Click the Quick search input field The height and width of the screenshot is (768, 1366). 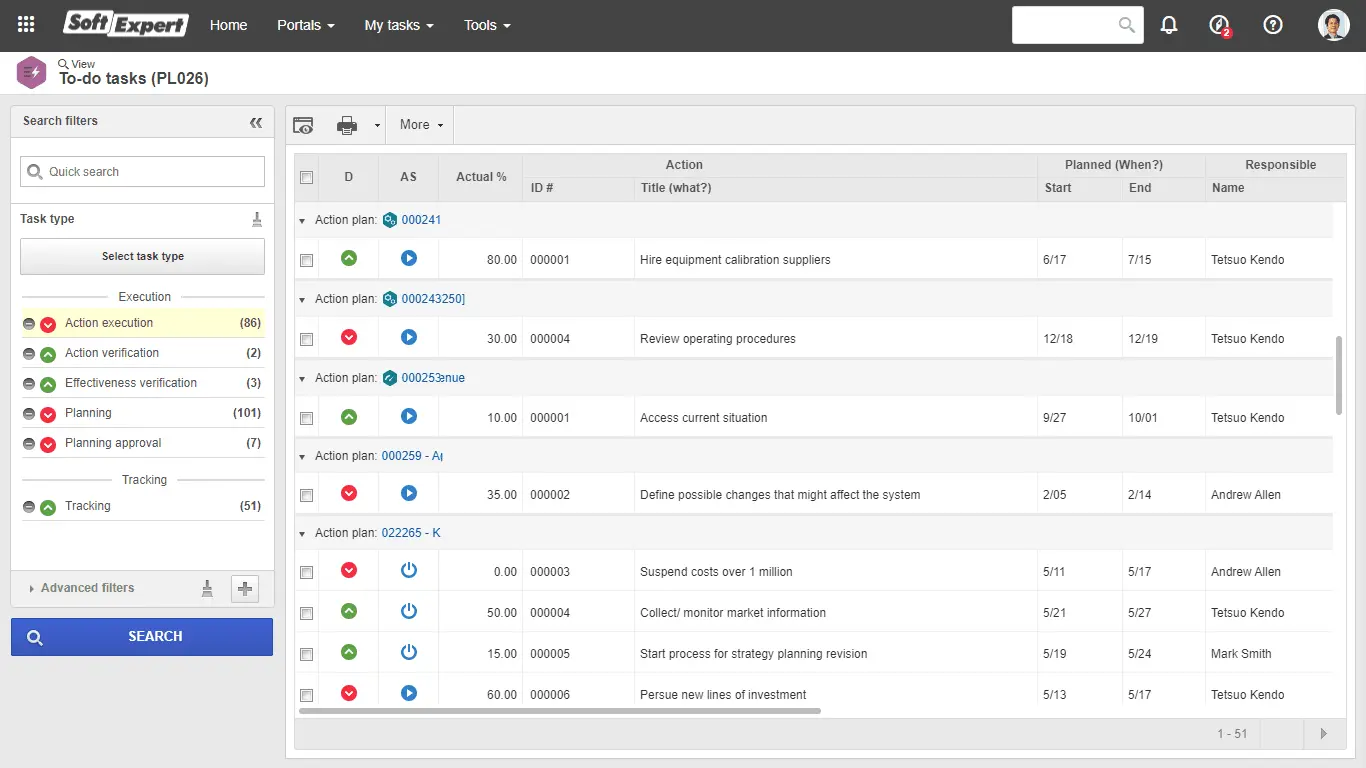click(x=141, y=171)
